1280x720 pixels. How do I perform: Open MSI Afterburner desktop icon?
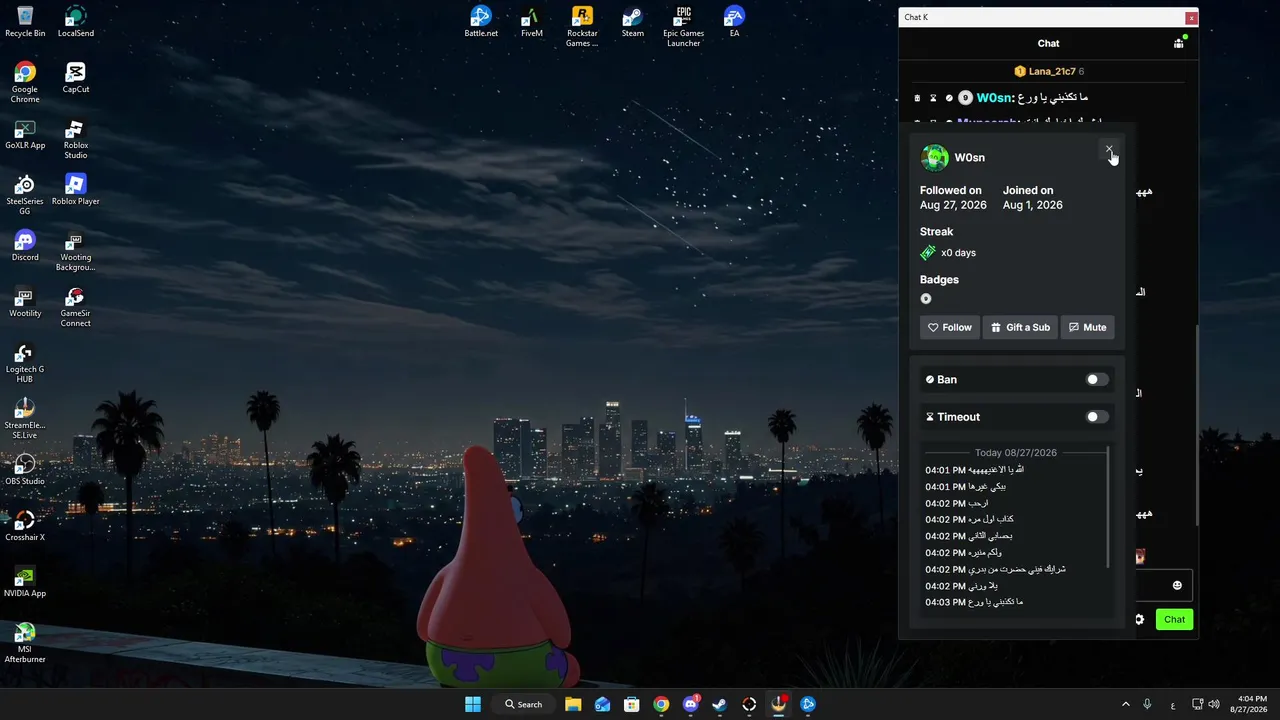(x=25, y=643)
